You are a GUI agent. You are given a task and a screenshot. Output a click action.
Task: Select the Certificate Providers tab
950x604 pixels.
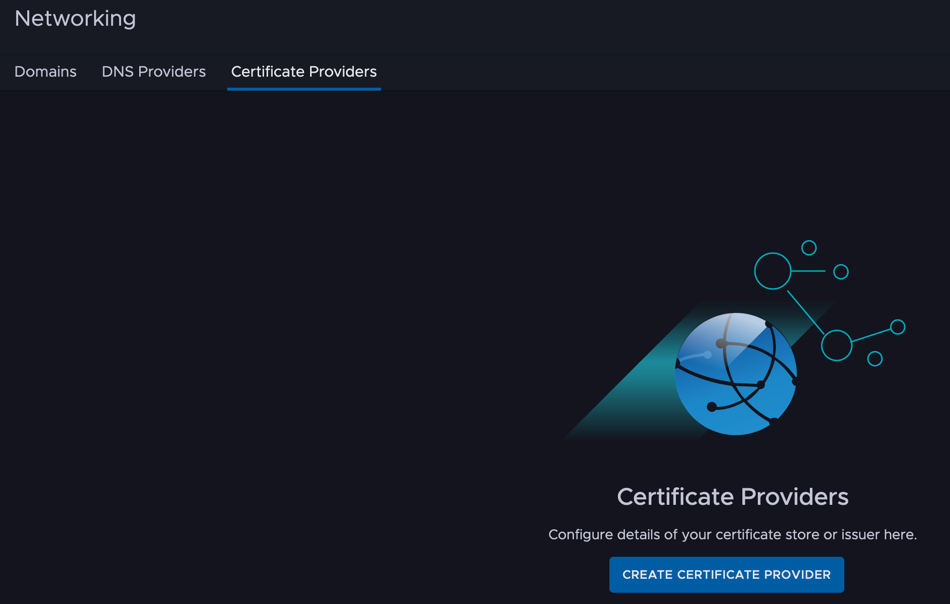click(x=304, y=71)
